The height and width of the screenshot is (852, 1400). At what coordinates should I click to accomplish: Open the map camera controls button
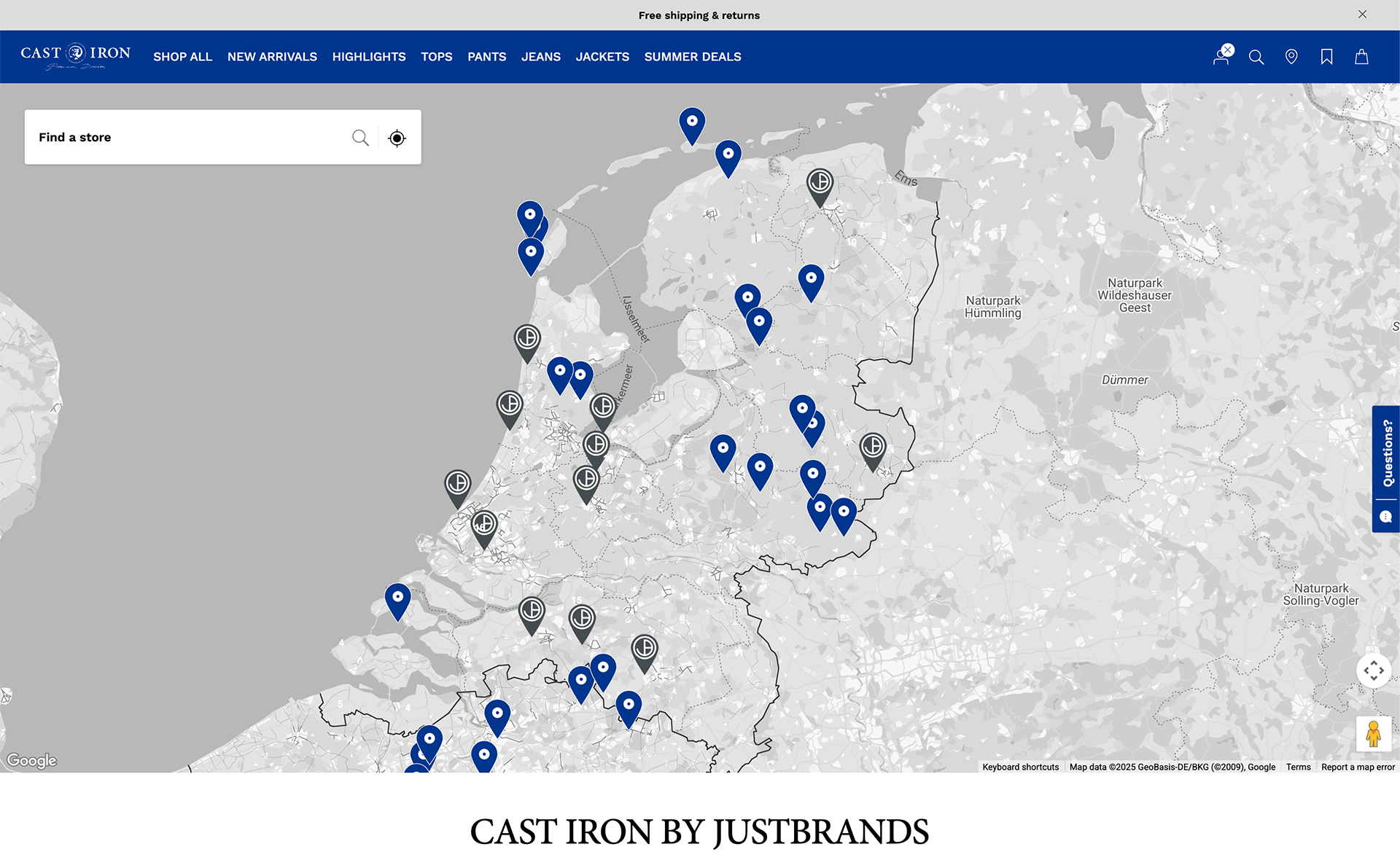pos(1374,671)
